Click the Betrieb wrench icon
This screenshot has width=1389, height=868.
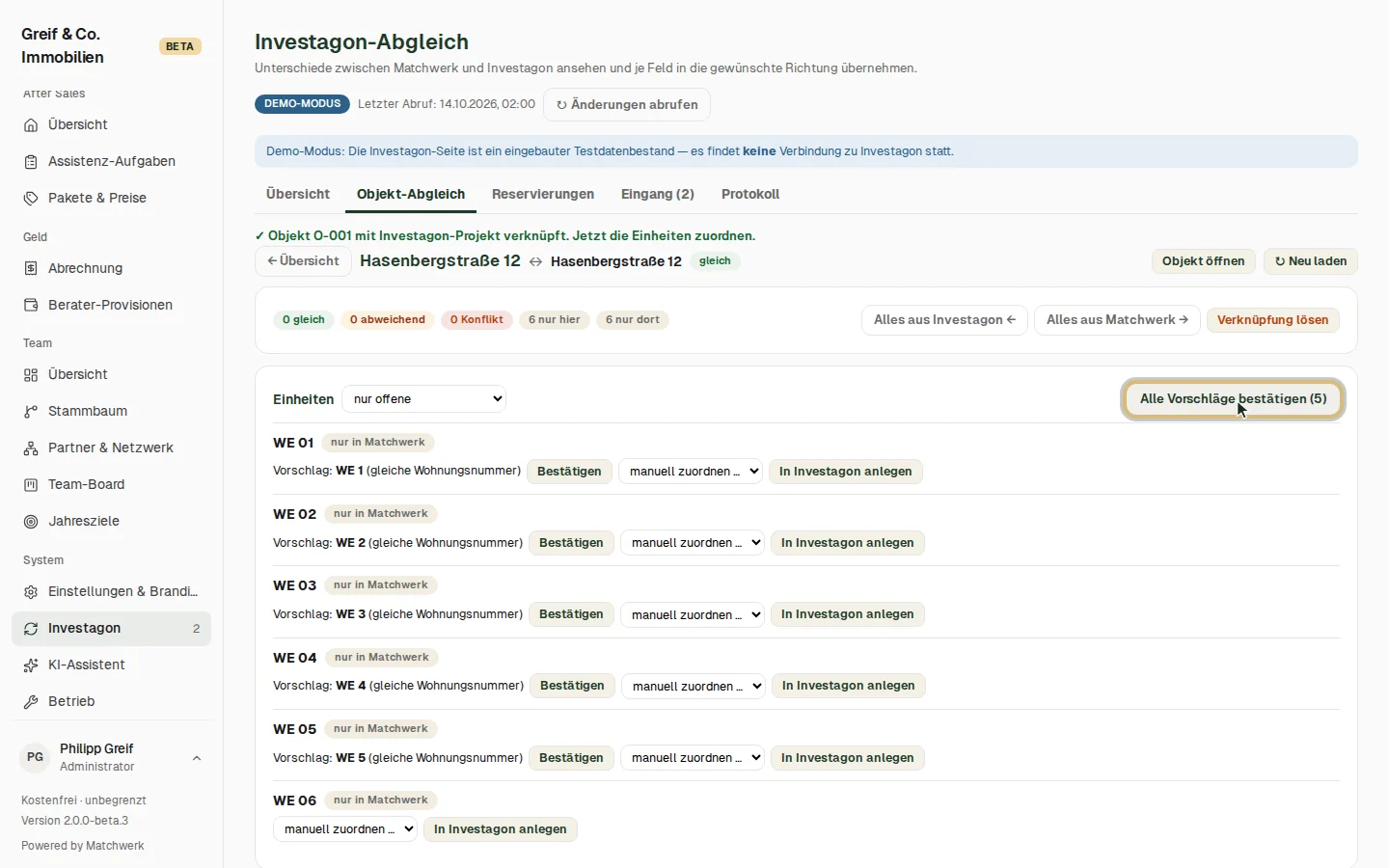pos(31,701)
